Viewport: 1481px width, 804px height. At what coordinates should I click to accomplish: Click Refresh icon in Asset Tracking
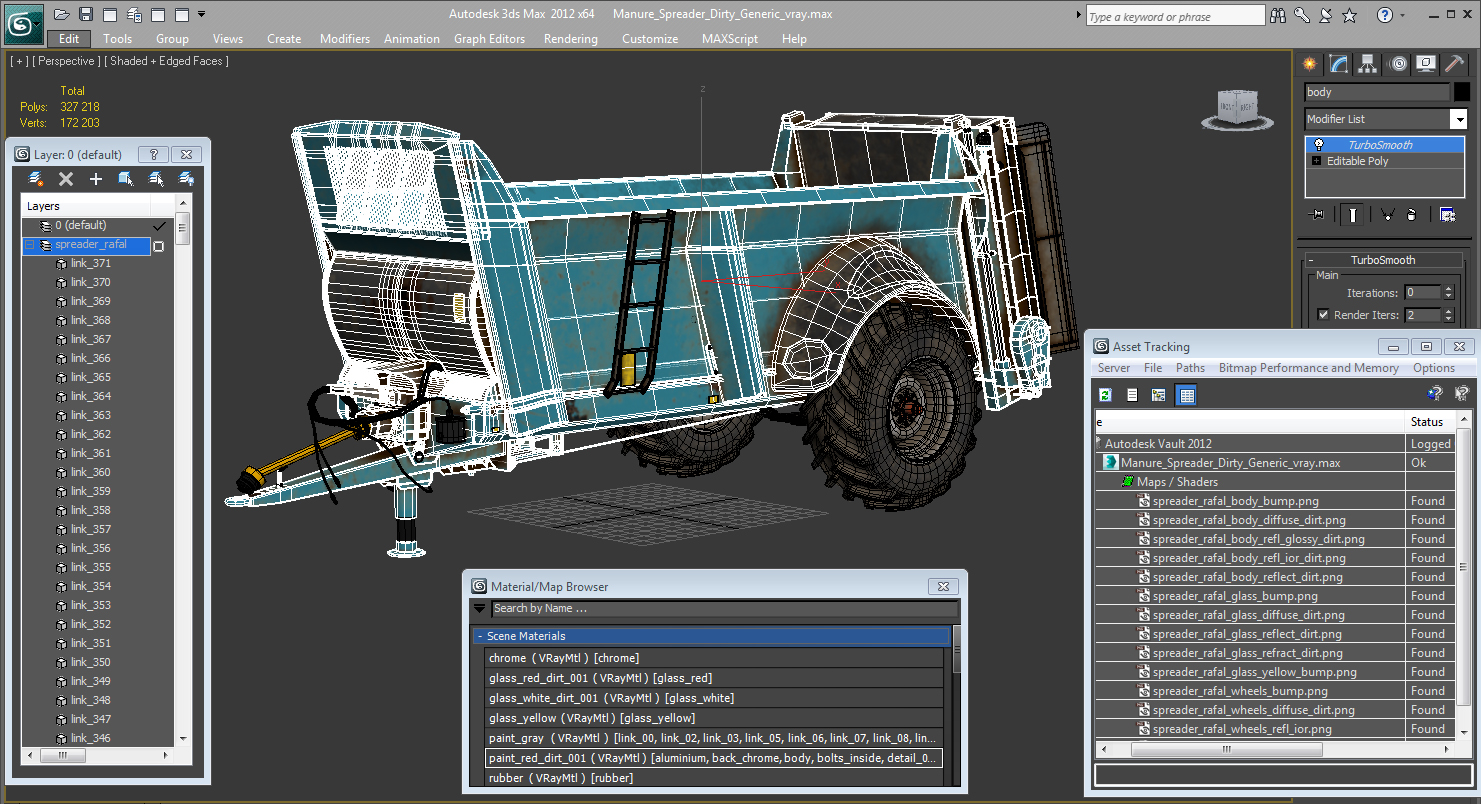click(1106, 395)
